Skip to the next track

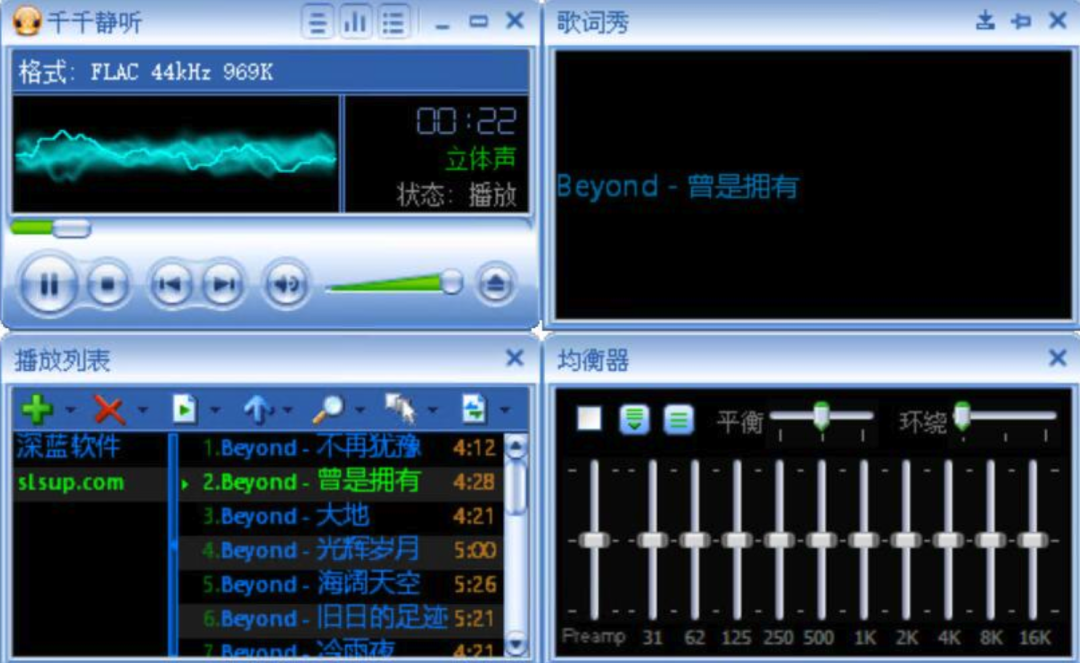tap(223, 284)
